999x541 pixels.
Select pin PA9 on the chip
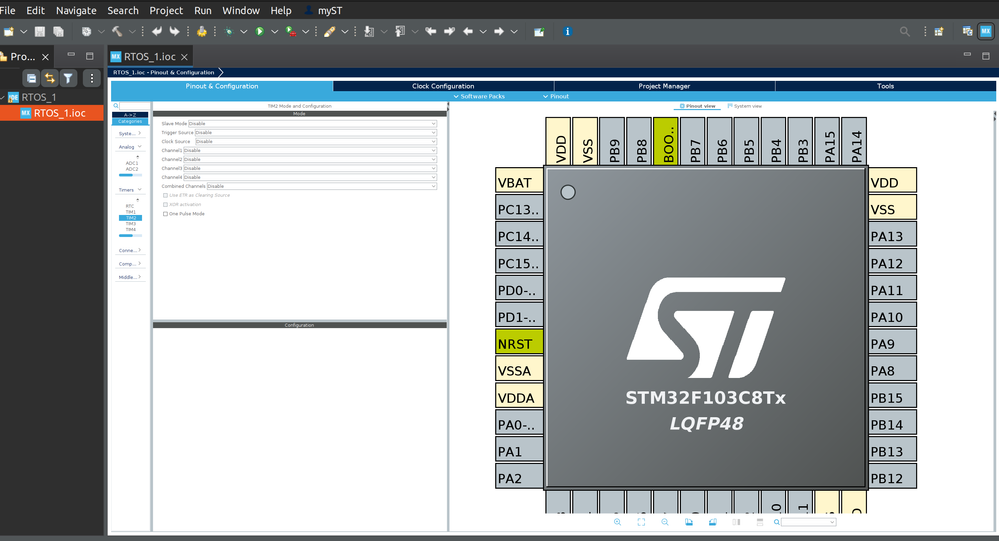pyautogui.click(x=891, y=344)
